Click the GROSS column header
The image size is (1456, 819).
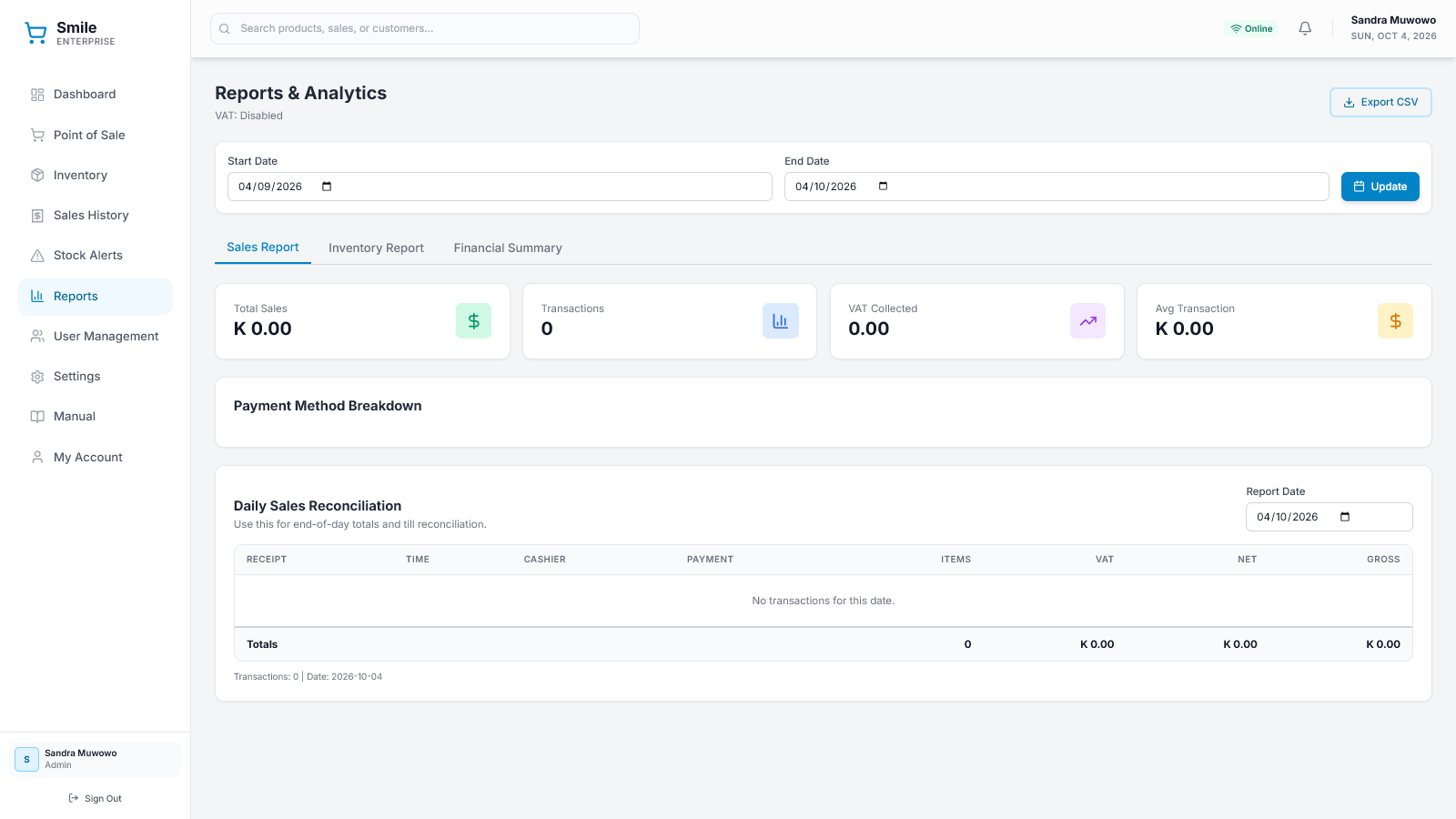[1383, 560]
